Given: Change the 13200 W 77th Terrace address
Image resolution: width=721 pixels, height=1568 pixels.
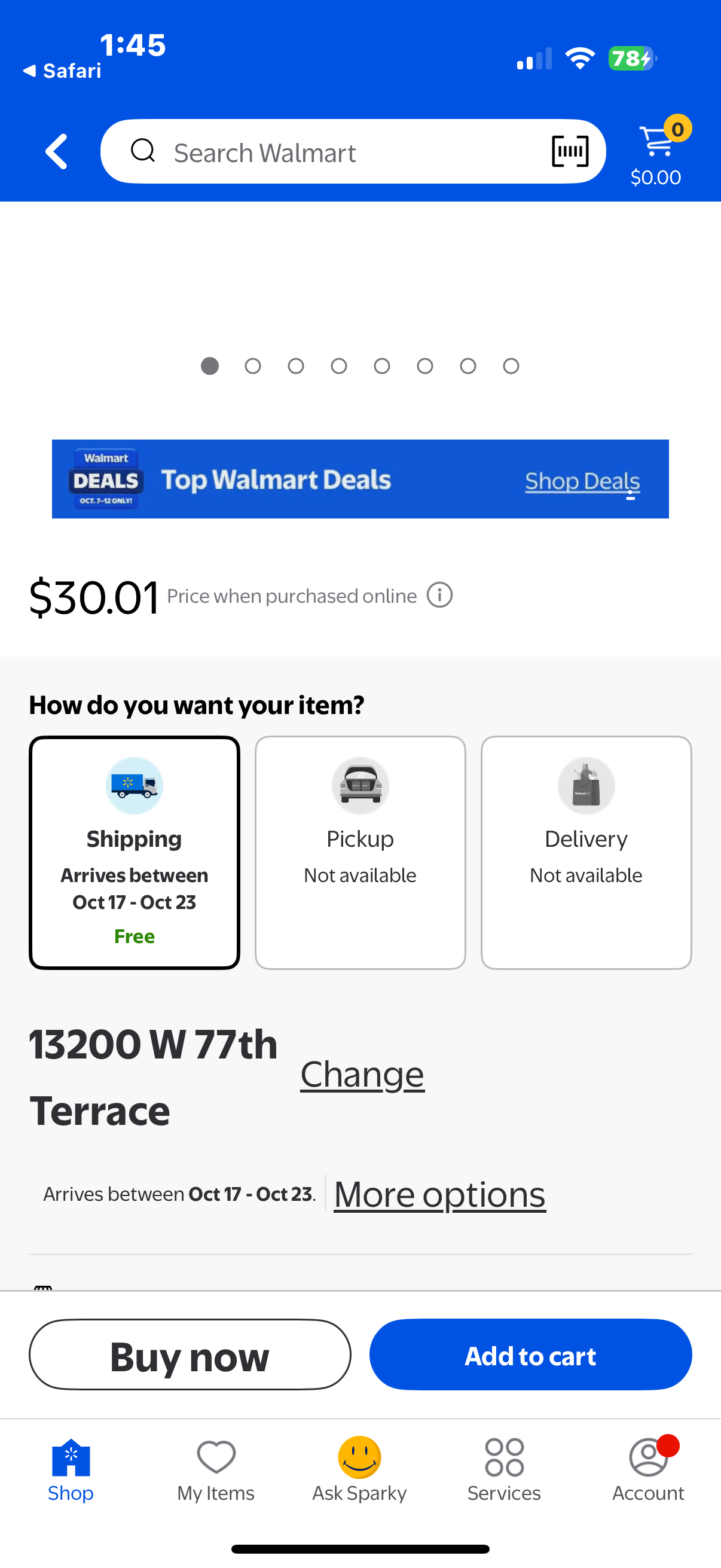Looking at the screenshot, I should tap(362, 1075).
